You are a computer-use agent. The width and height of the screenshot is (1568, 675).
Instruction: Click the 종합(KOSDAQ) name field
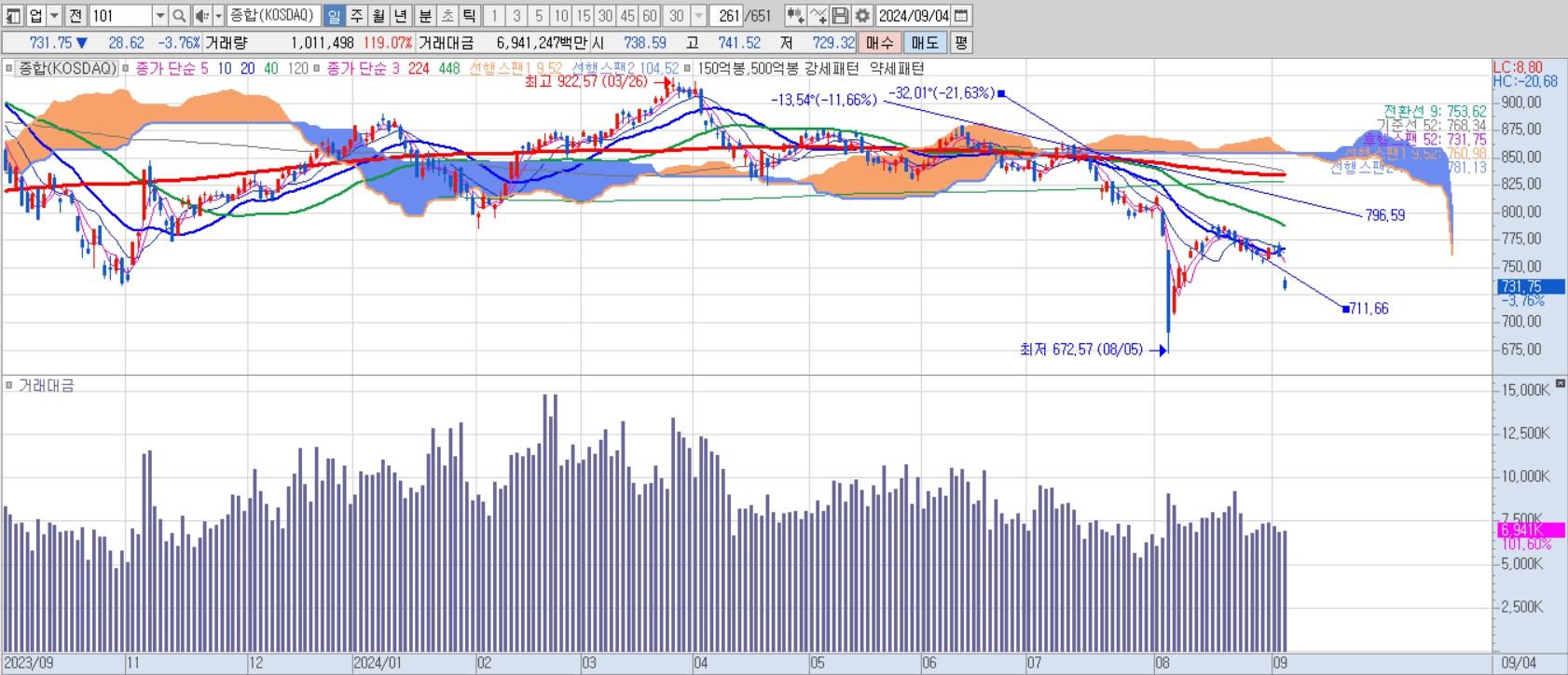tap(273, 16)
